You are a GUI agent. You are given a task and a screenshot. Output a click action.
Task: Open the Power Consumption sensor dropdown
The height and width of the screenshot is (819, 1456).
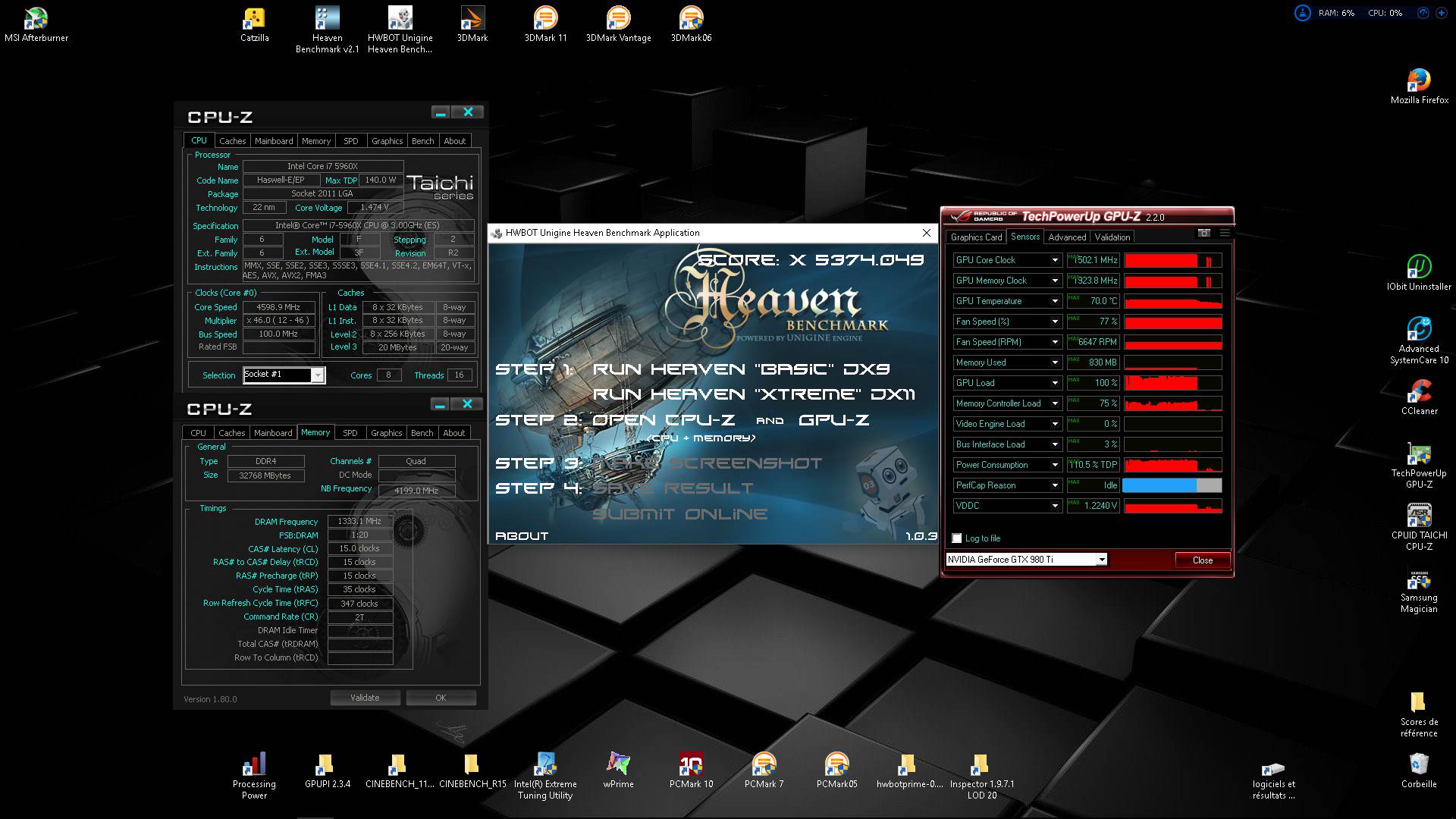coord(1055,465)
